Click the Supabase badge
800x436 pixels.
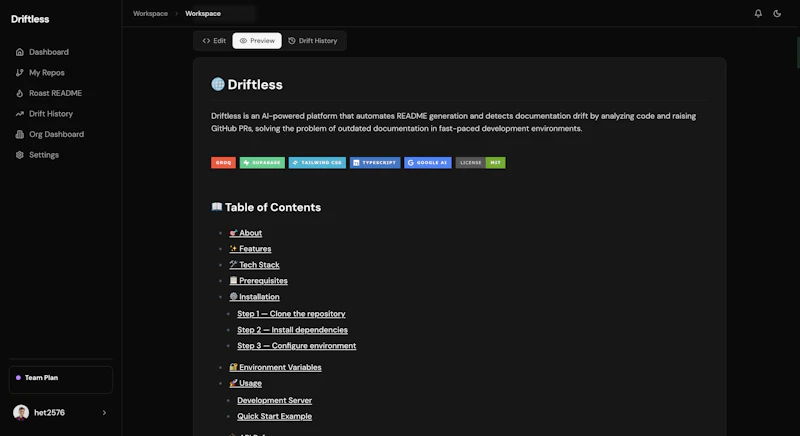(x=262, y=163)
